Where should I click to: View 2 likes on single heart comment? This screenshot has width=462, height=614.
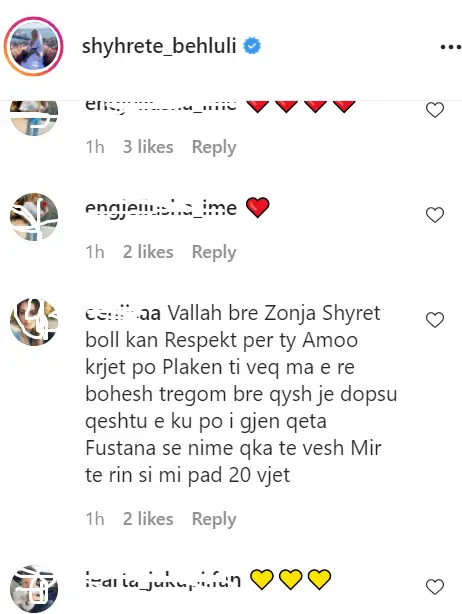point(148,252)
